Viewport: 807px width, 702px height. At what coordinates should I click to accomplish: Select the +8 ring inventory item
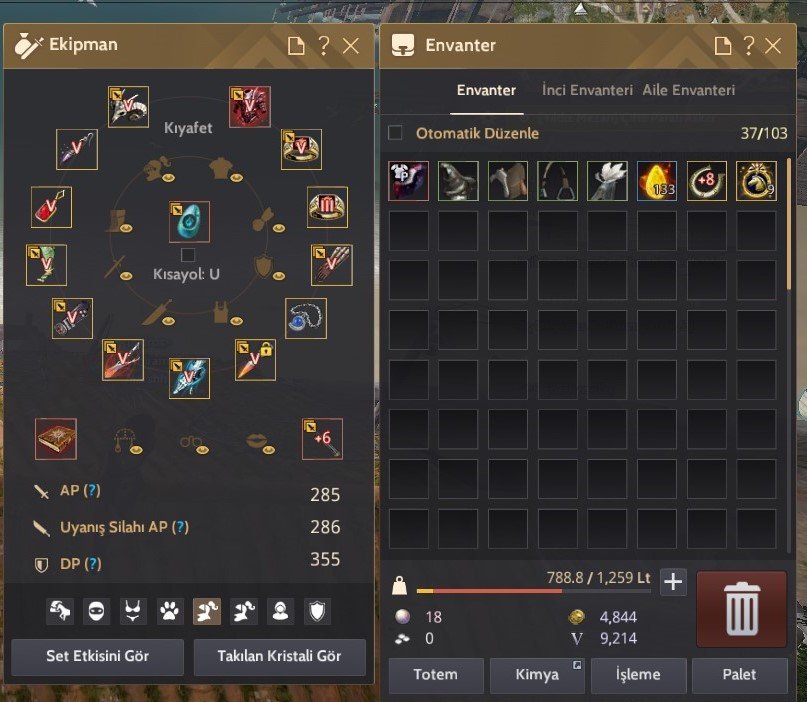[707, 181]
